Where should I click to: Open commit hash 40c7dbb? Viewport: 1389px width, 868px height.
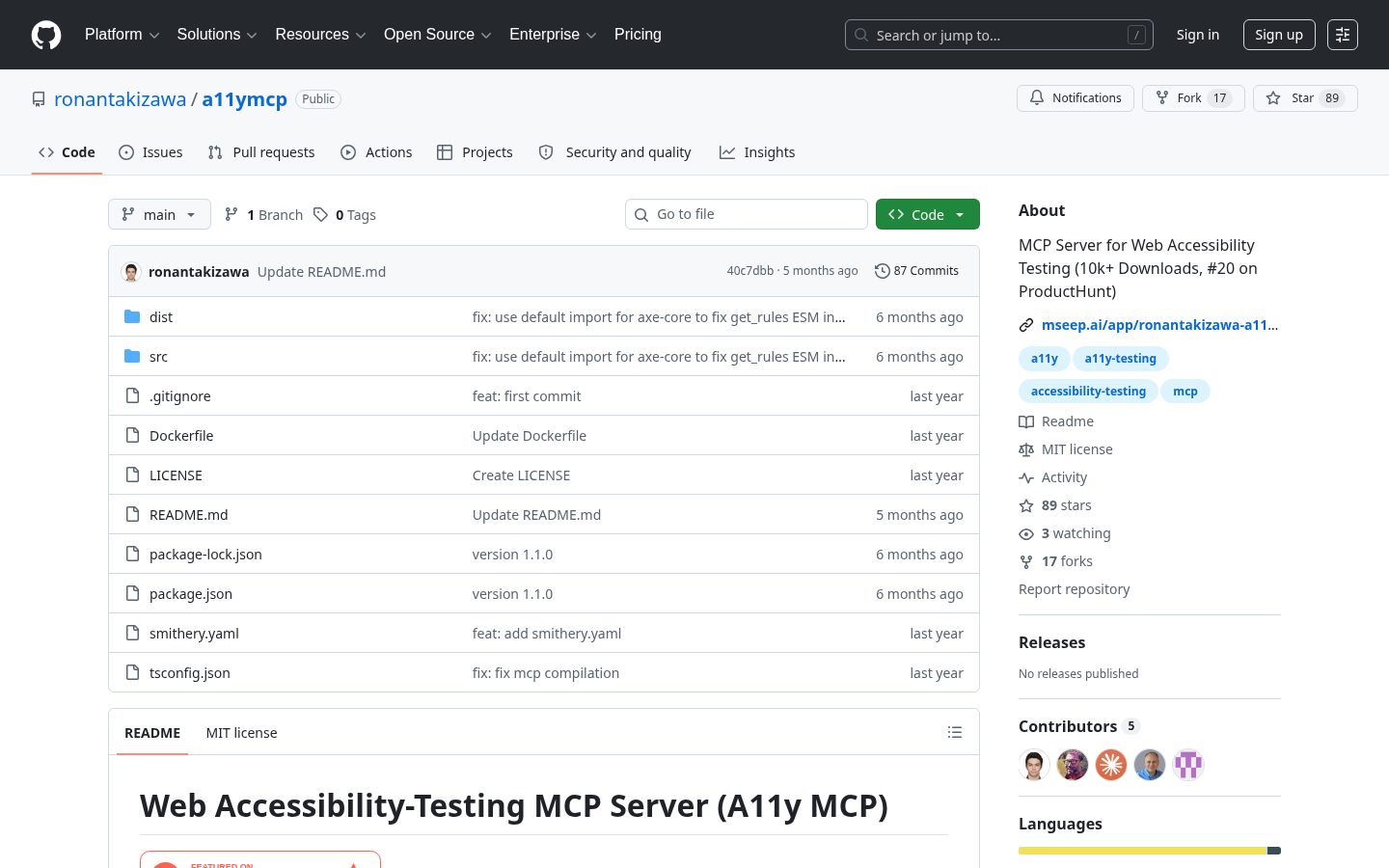(x=750, y=271)
